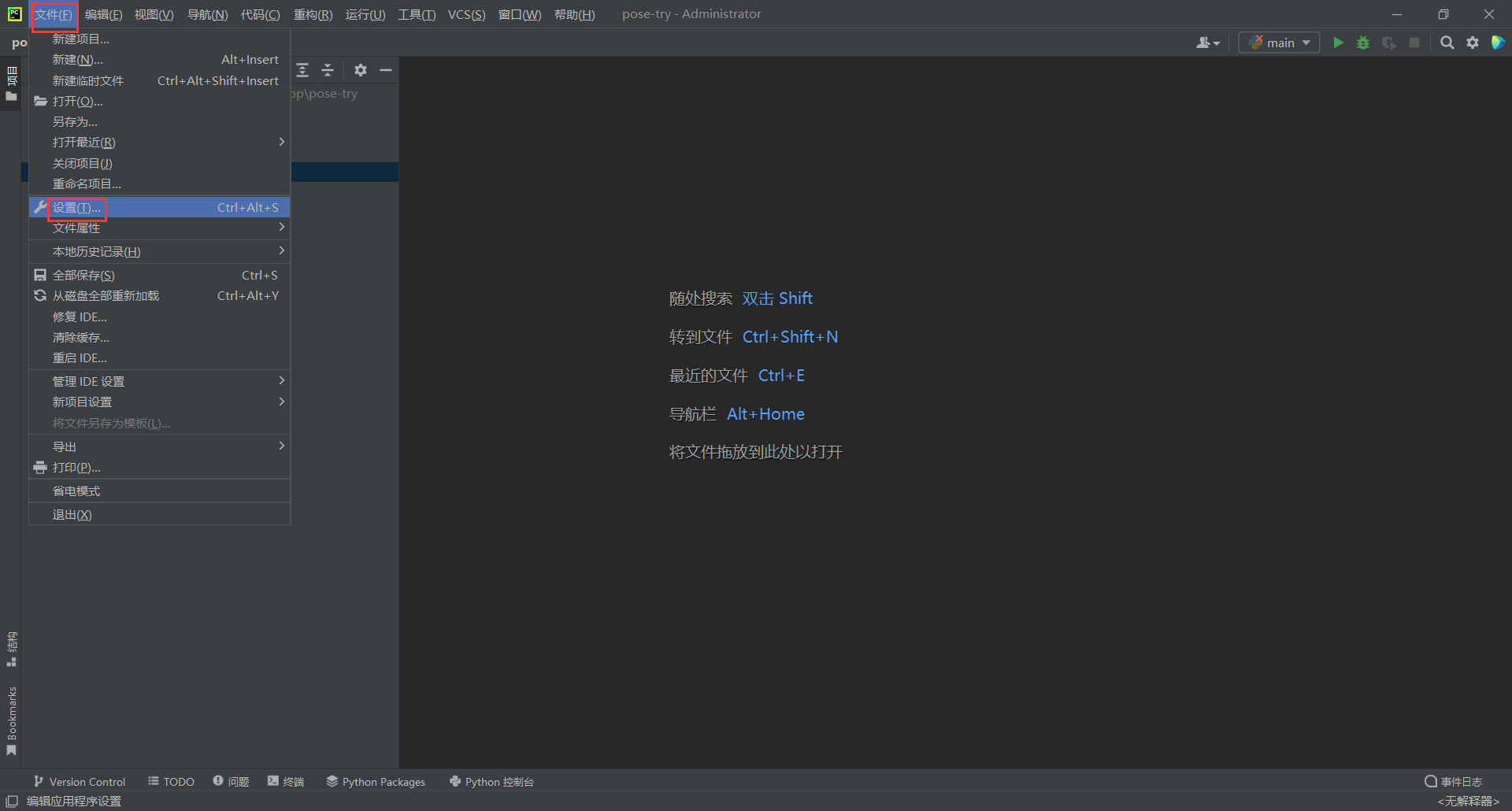Choose 打印(P)... menu entry
This screenshot has width=1512, height=811.
pos(160,467)
